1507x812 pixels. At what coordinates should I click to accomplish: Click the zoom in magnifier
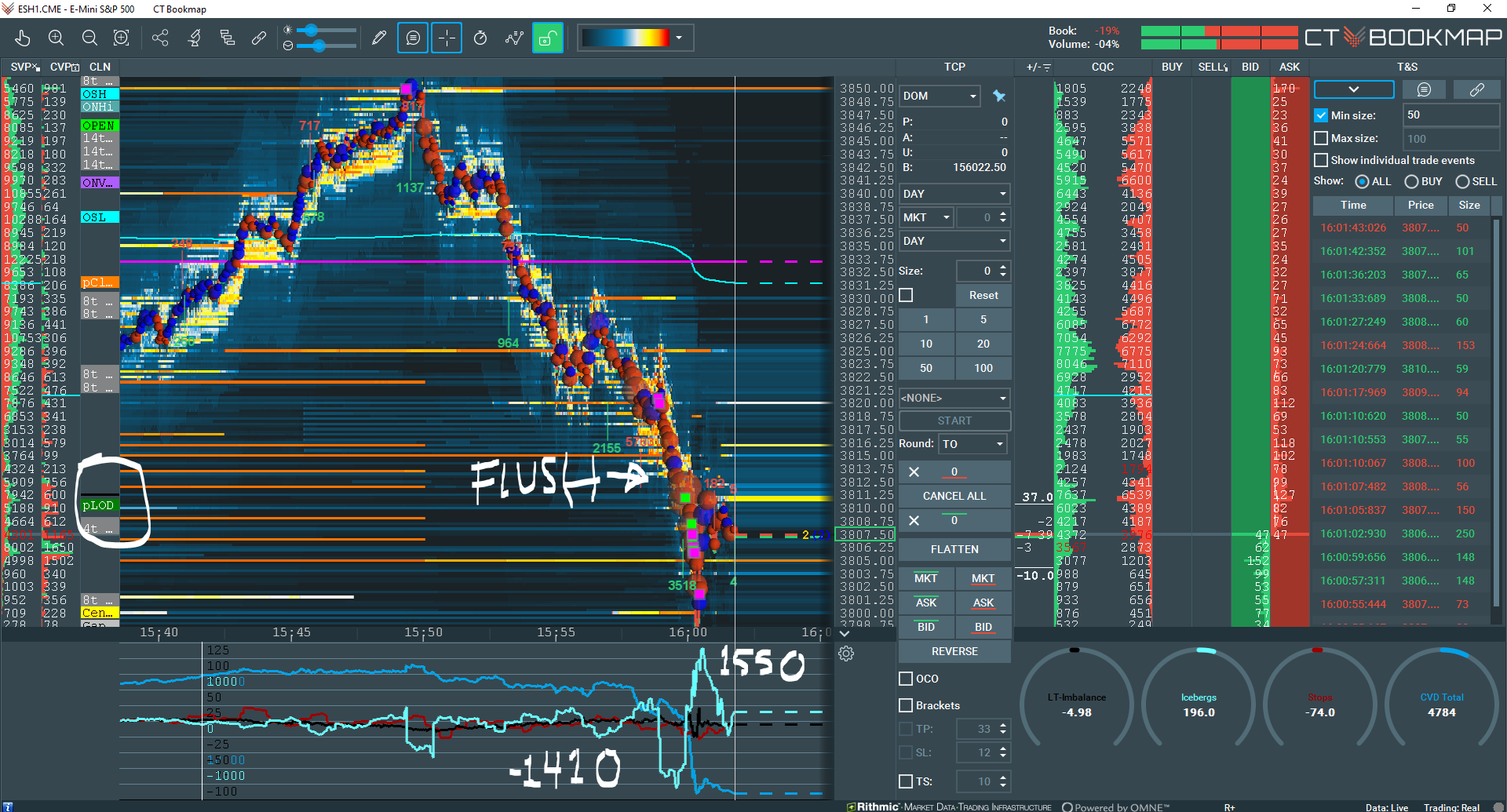[56, 38]
